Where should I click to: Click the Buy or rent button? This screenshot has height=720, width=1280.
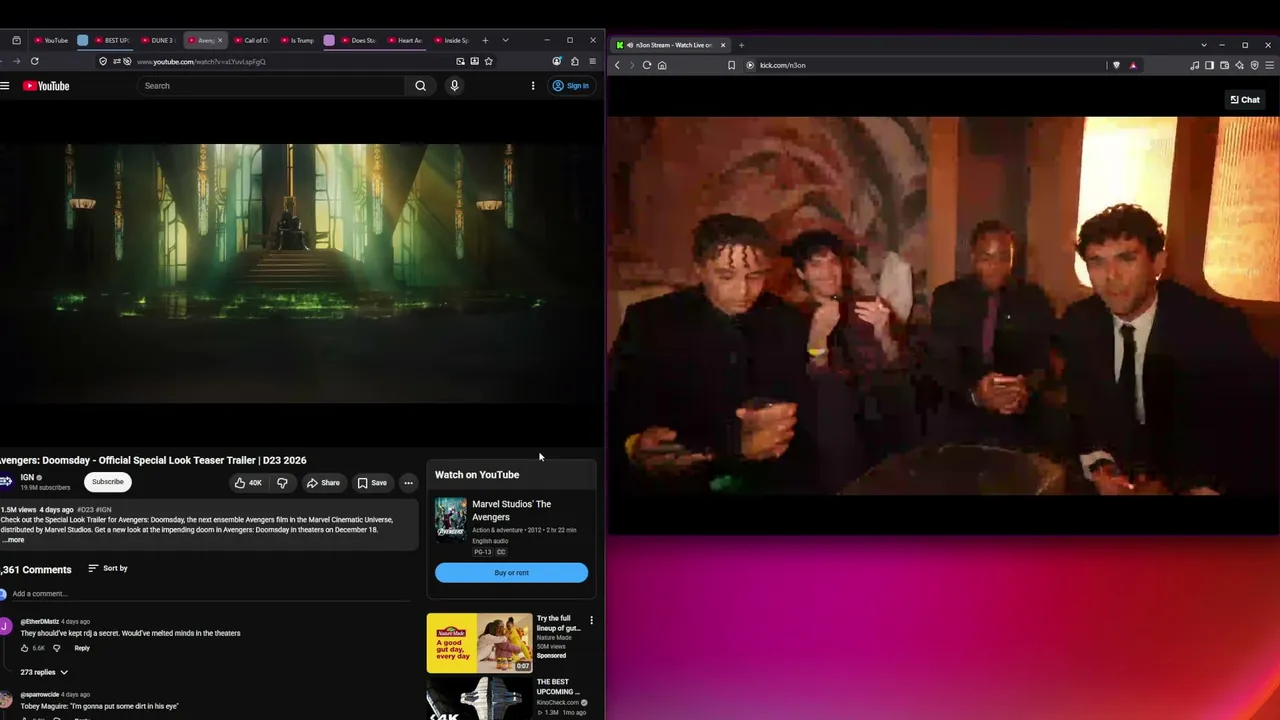pyautogui.click(x=511, y=573)
